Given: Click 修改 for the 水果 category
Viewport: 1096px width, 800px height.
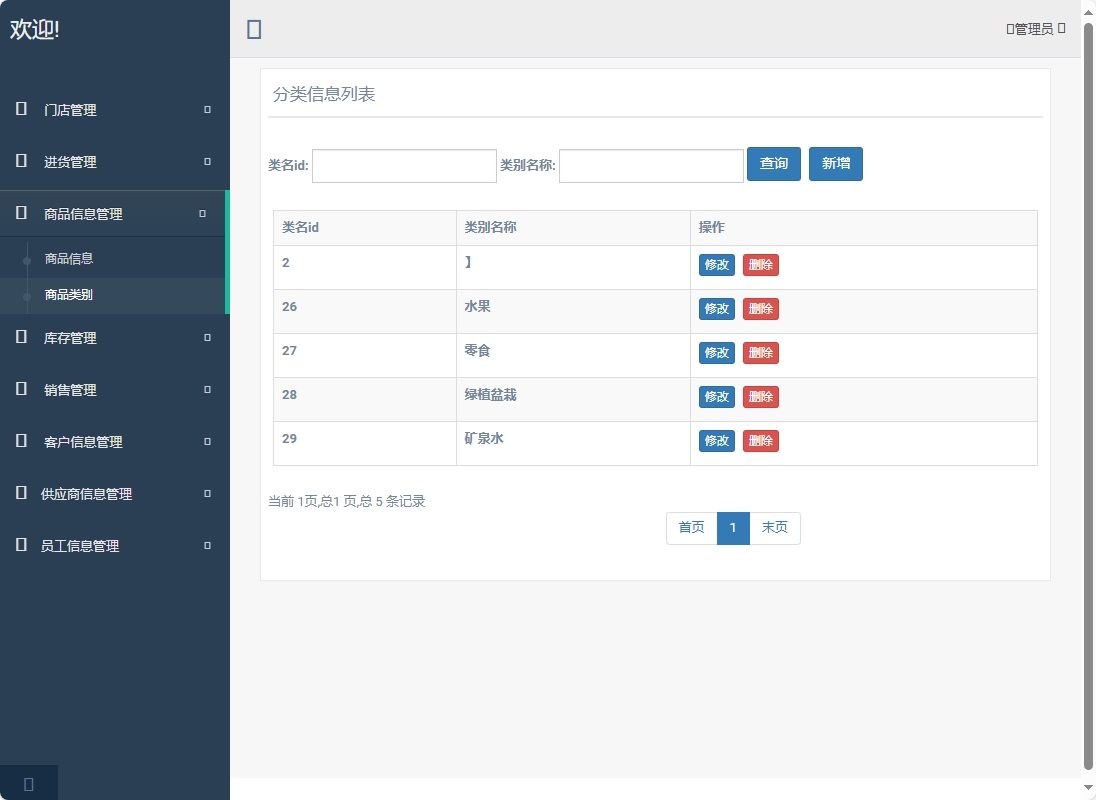Looking at the screenshot, I should coord(717,309).
